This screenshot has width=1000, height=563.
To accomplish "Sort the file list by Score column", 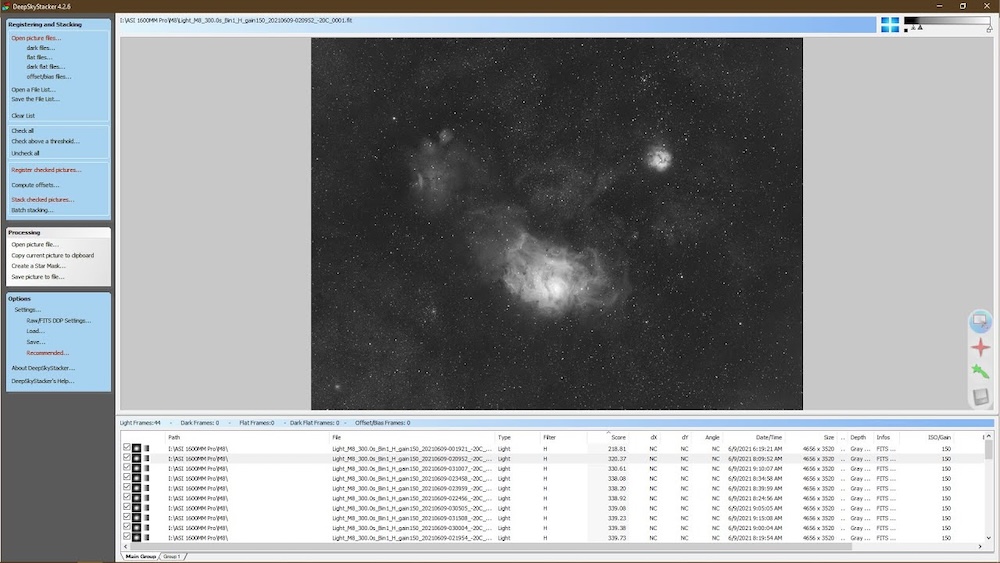I will pos(618,437).
